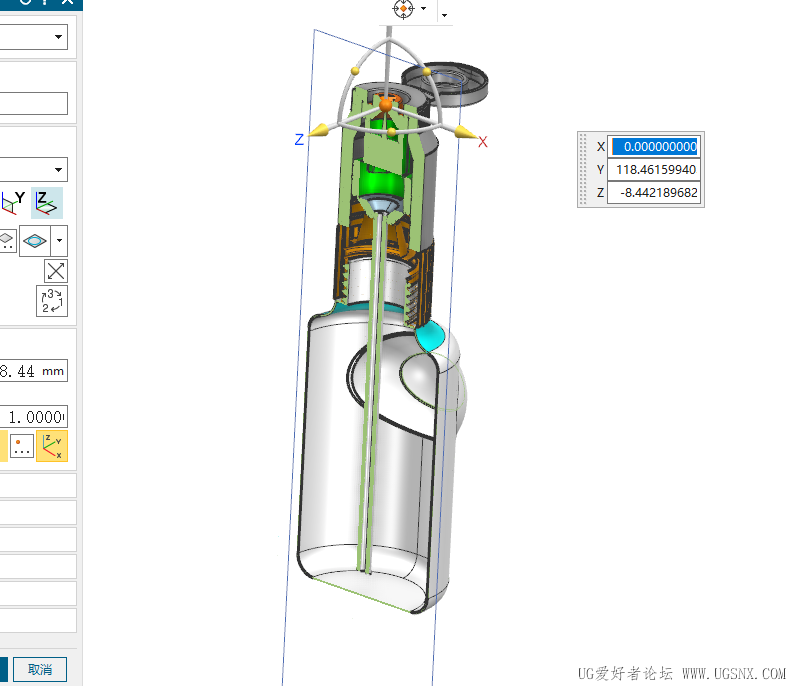
Task: Click the point handle icon with orange dot
Action: (x=21, y=446)
